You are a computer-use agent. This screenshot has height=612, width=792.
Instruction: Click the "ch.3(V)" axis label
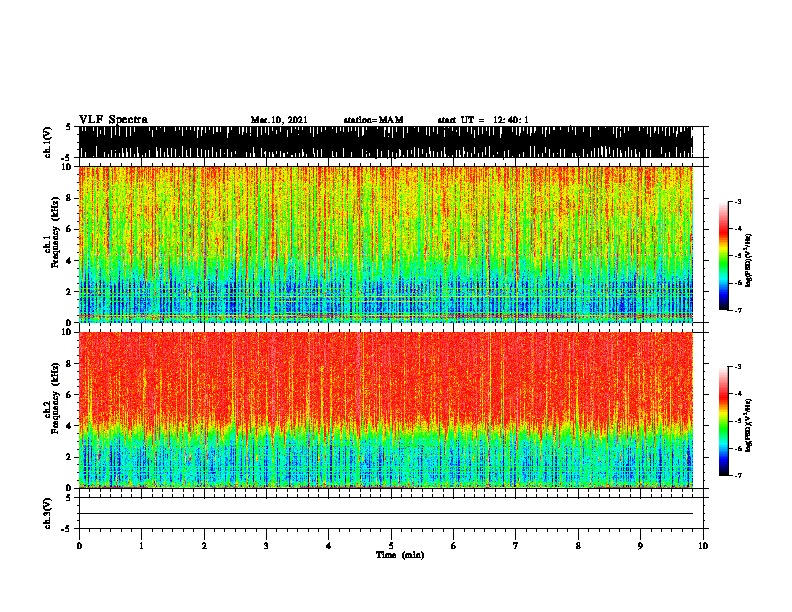(48, 513)
